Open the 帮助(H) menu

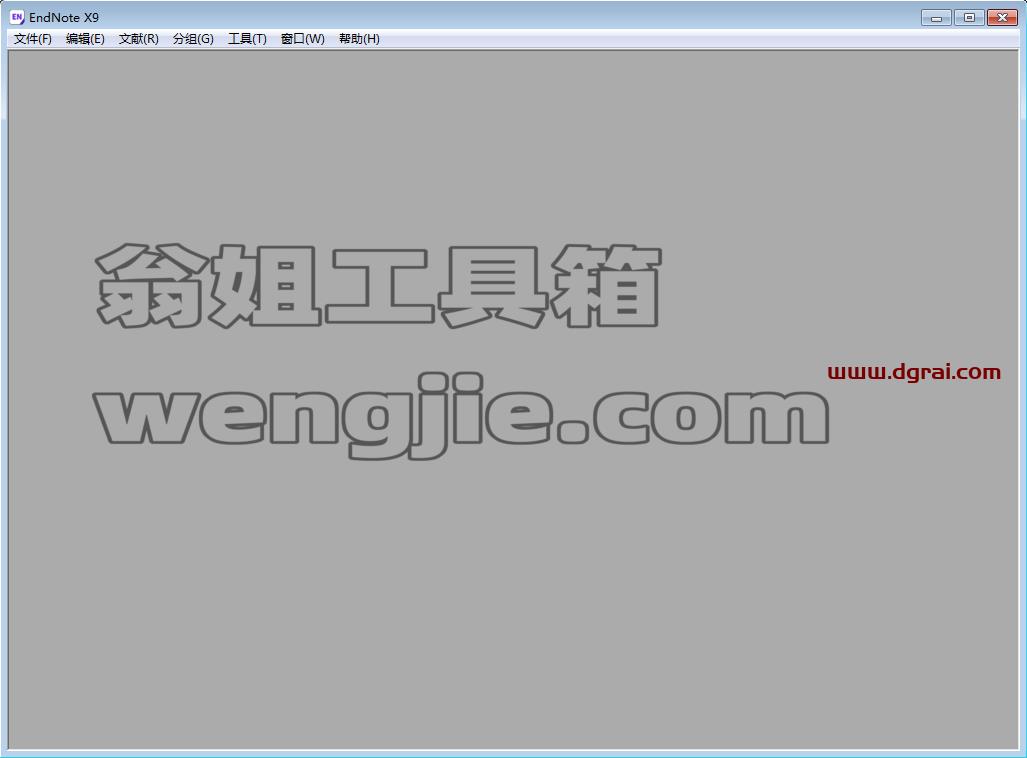359,39
